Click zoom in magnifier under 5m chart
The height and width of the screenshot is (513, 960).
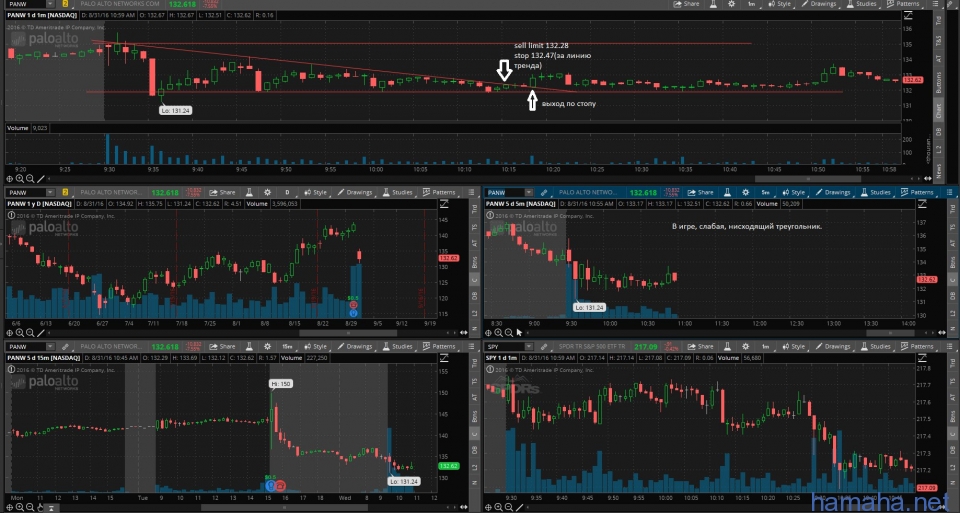tap(498, 333)
